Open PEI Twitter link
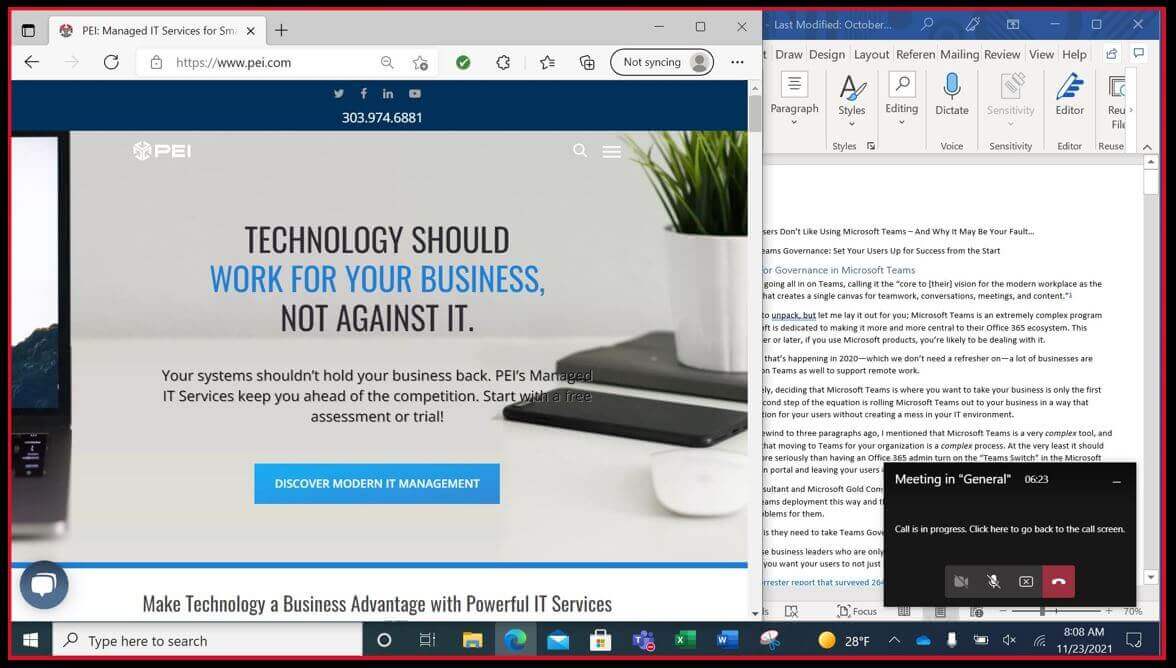This screenshot has height=668, width=1176. 339,94
